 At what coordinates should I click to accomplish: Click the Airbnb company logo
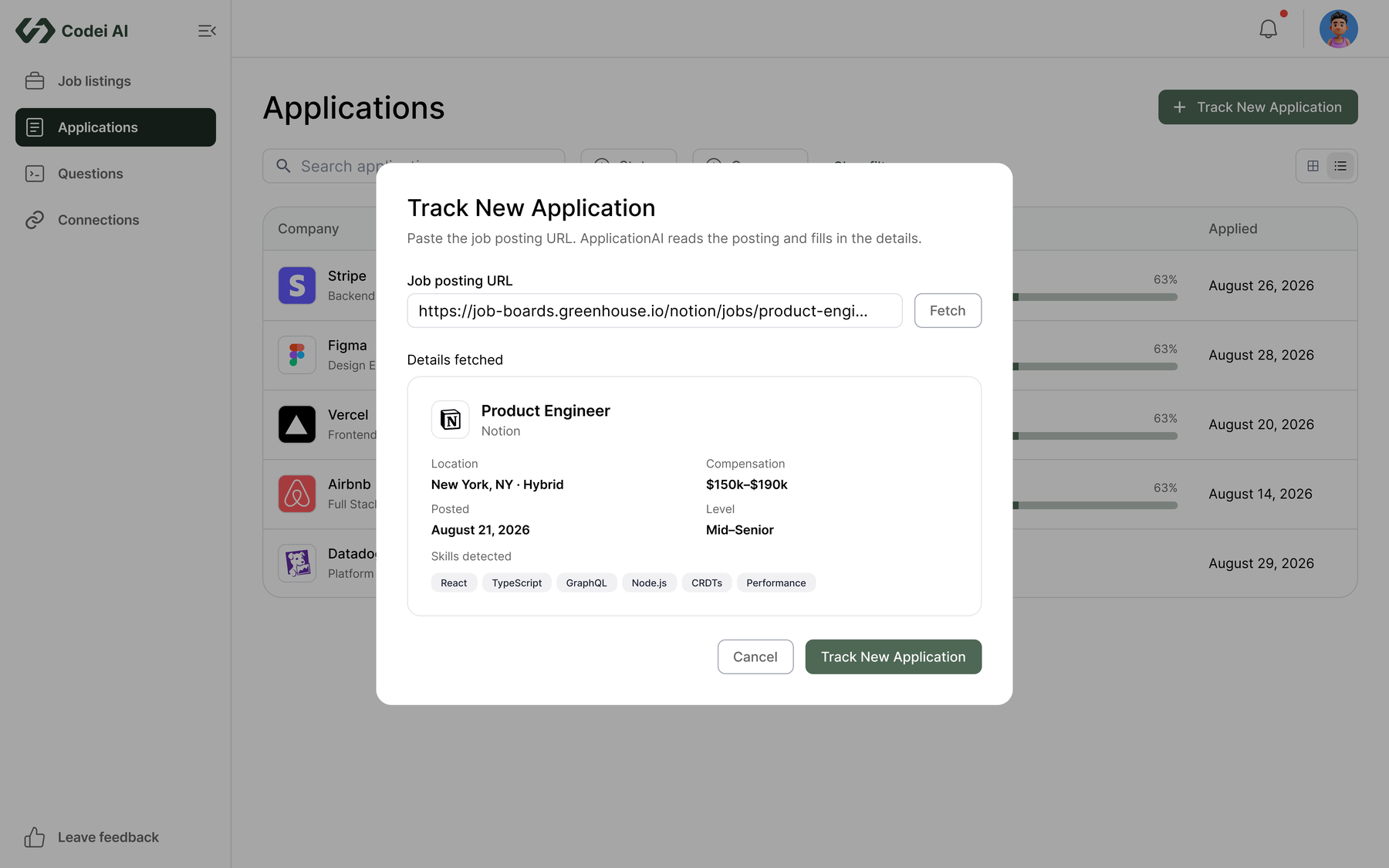[x=297, y=494]
